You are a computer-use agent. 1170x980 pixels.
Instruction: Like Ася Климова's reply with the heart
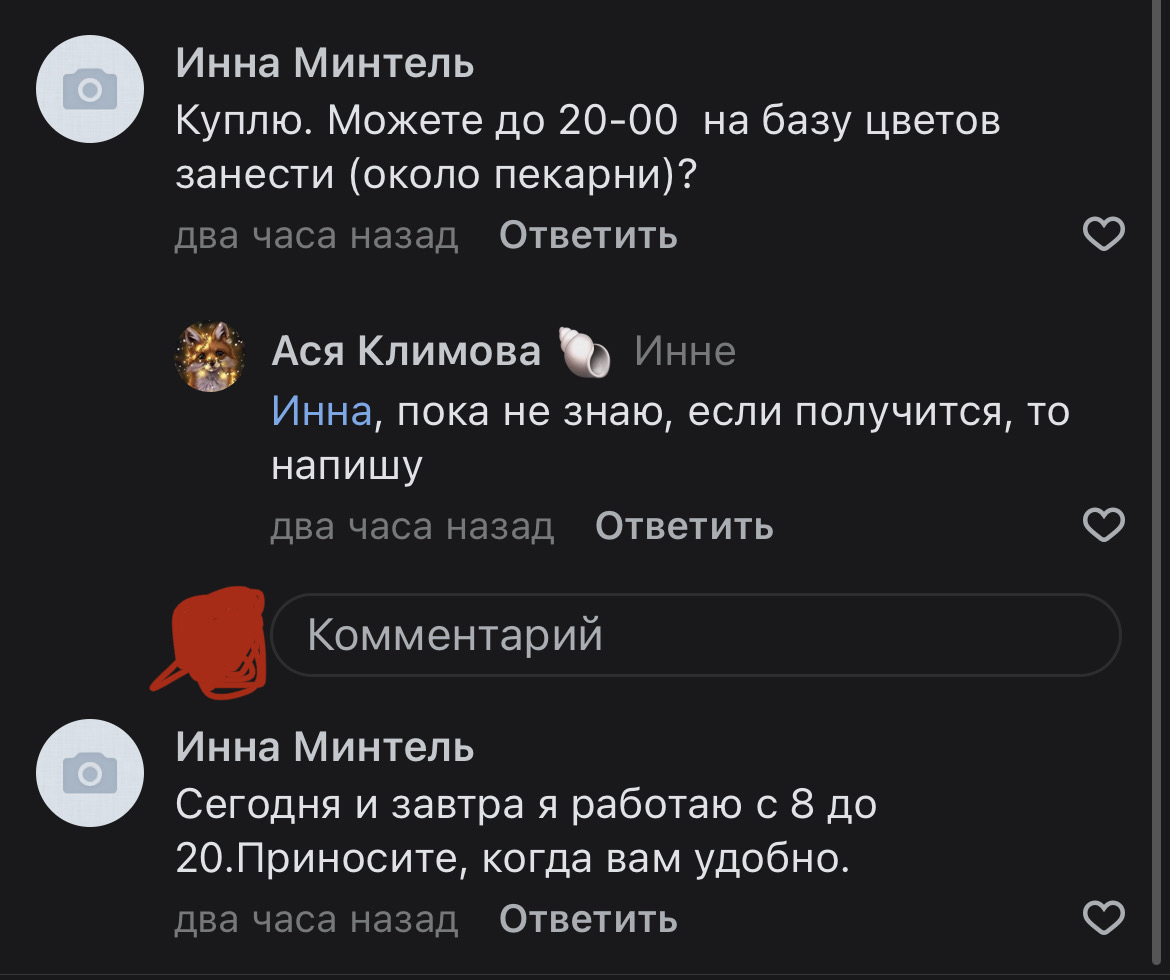click(1104, 526)
